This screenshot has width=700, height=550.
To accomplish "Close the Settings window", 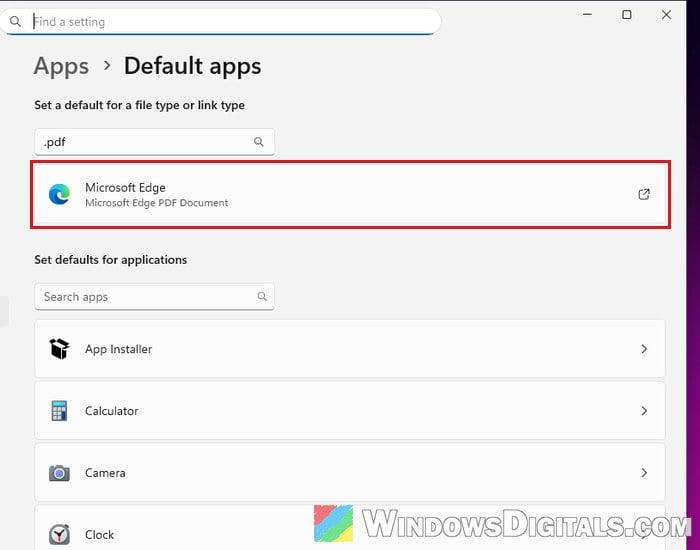I will pos(666,14).
